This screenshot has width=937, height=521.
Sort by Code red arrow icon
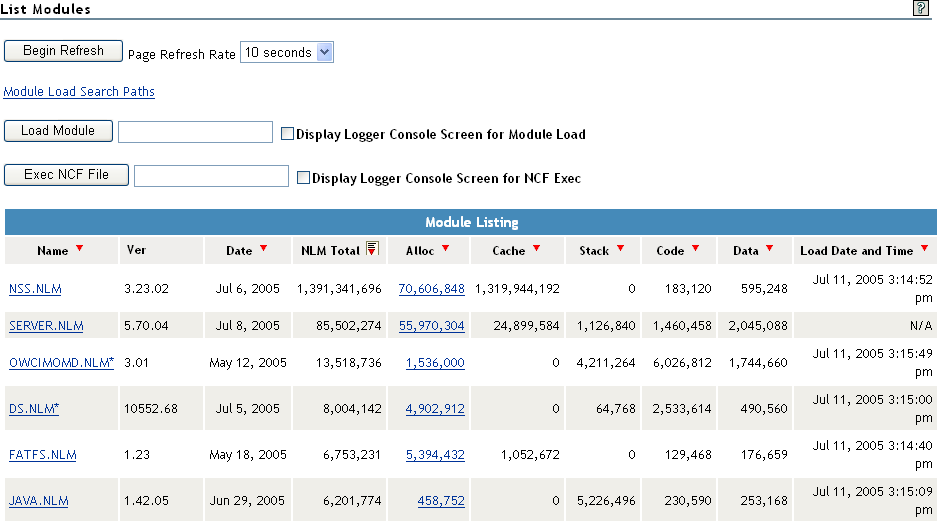point(695,248)
